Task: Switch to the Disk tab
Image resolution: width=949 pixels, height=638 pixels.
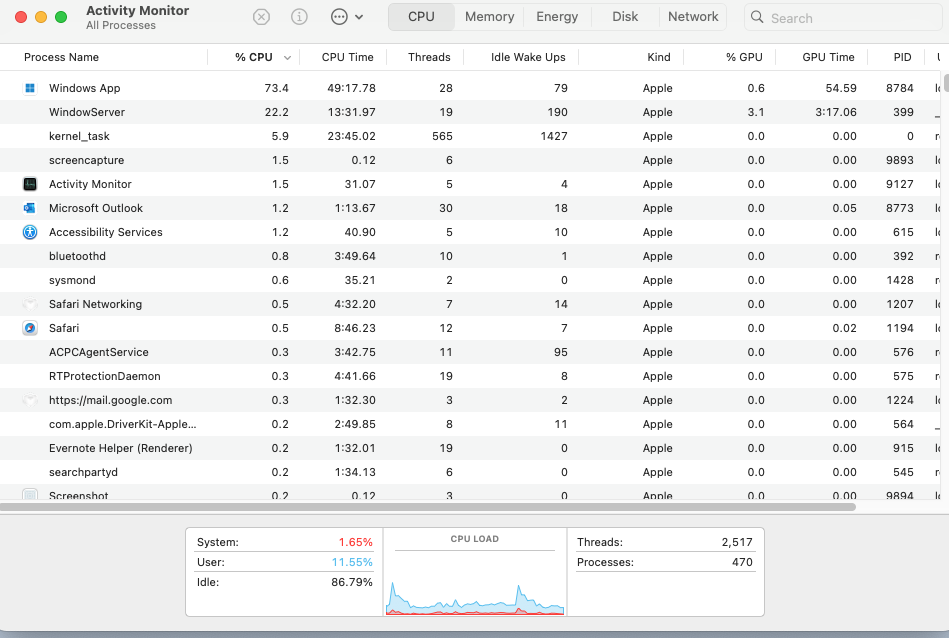Action: (x=625, y=17)
